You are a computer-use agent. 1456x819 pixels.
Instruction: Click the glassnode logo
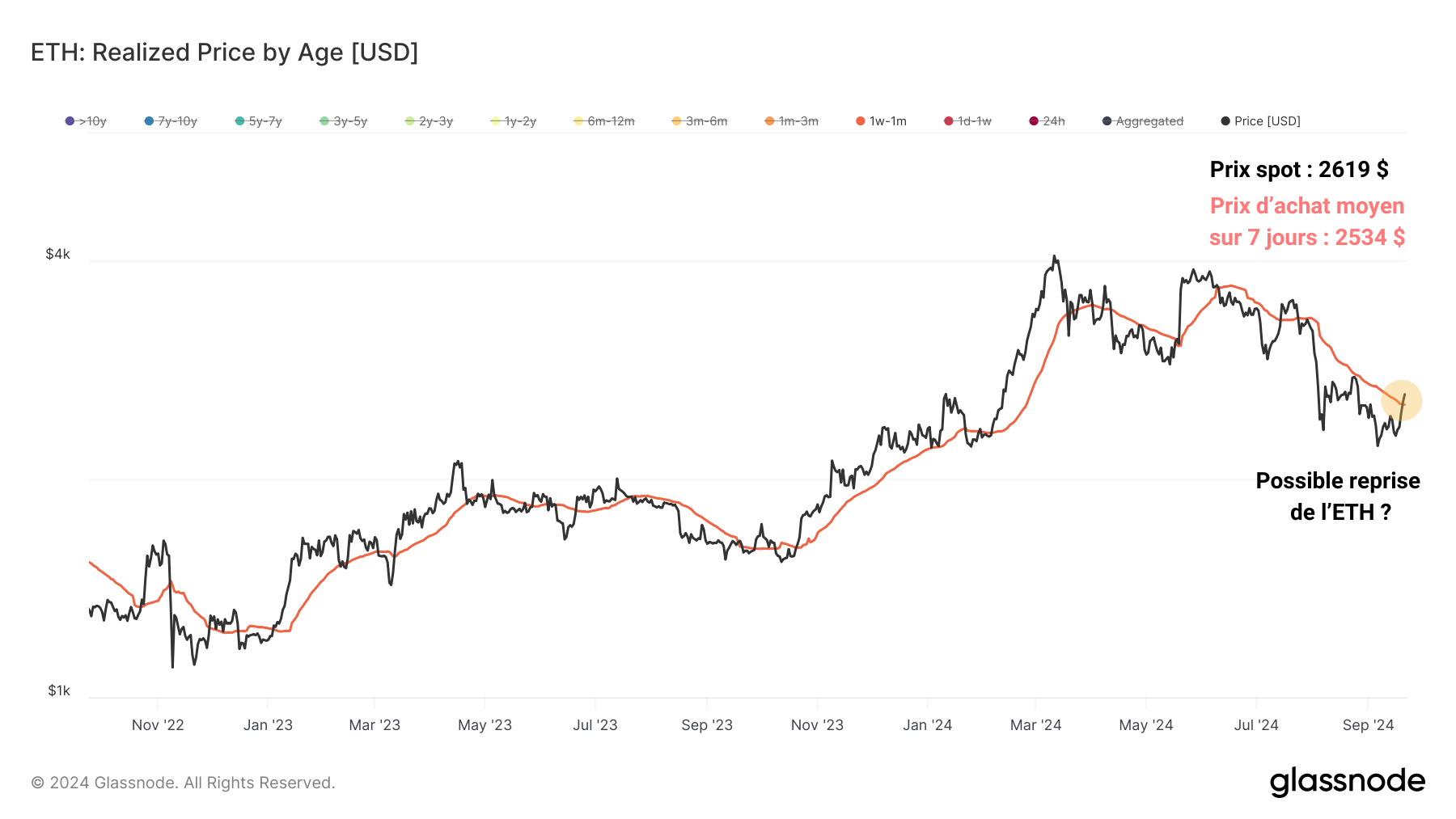point(1347,782)
